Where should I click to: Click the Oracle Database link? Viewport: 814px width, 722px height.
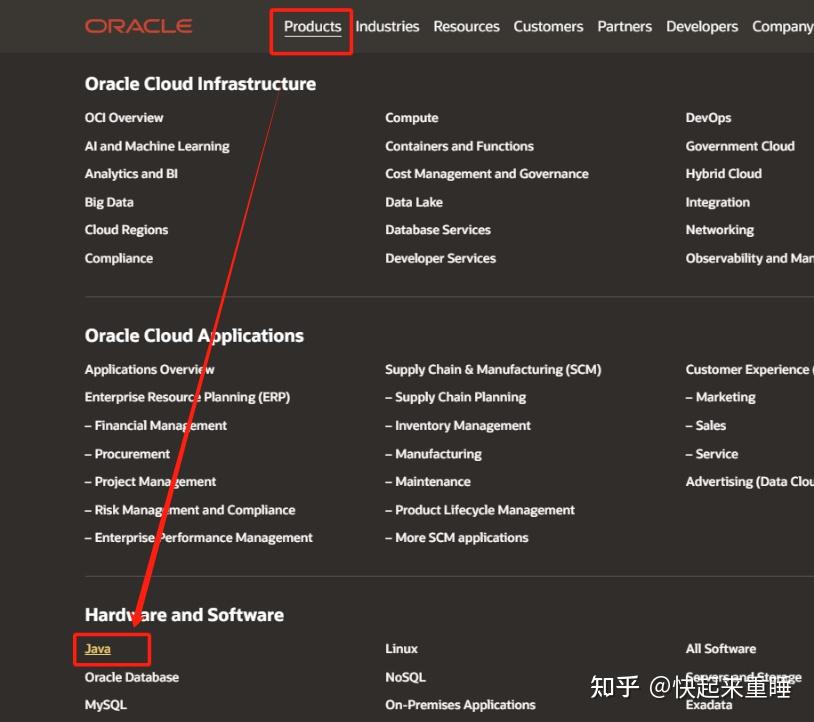132,676
